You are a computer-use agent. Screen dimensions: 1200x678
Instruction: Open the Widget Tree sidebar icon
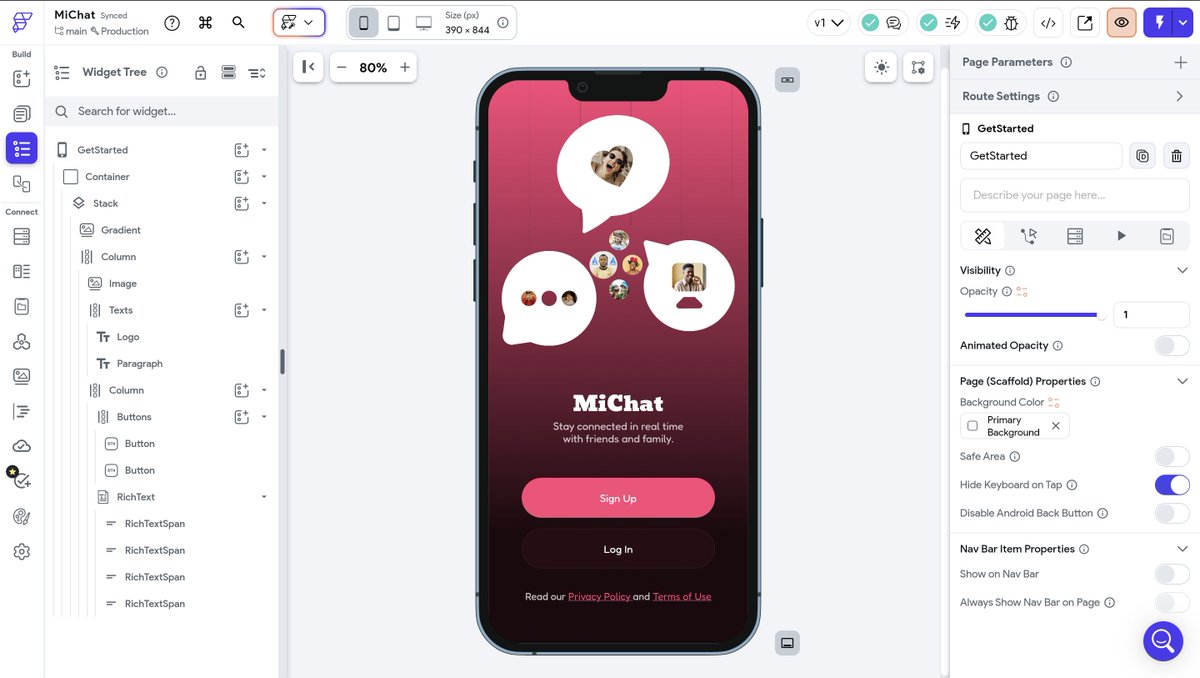[x=22, y=148]
